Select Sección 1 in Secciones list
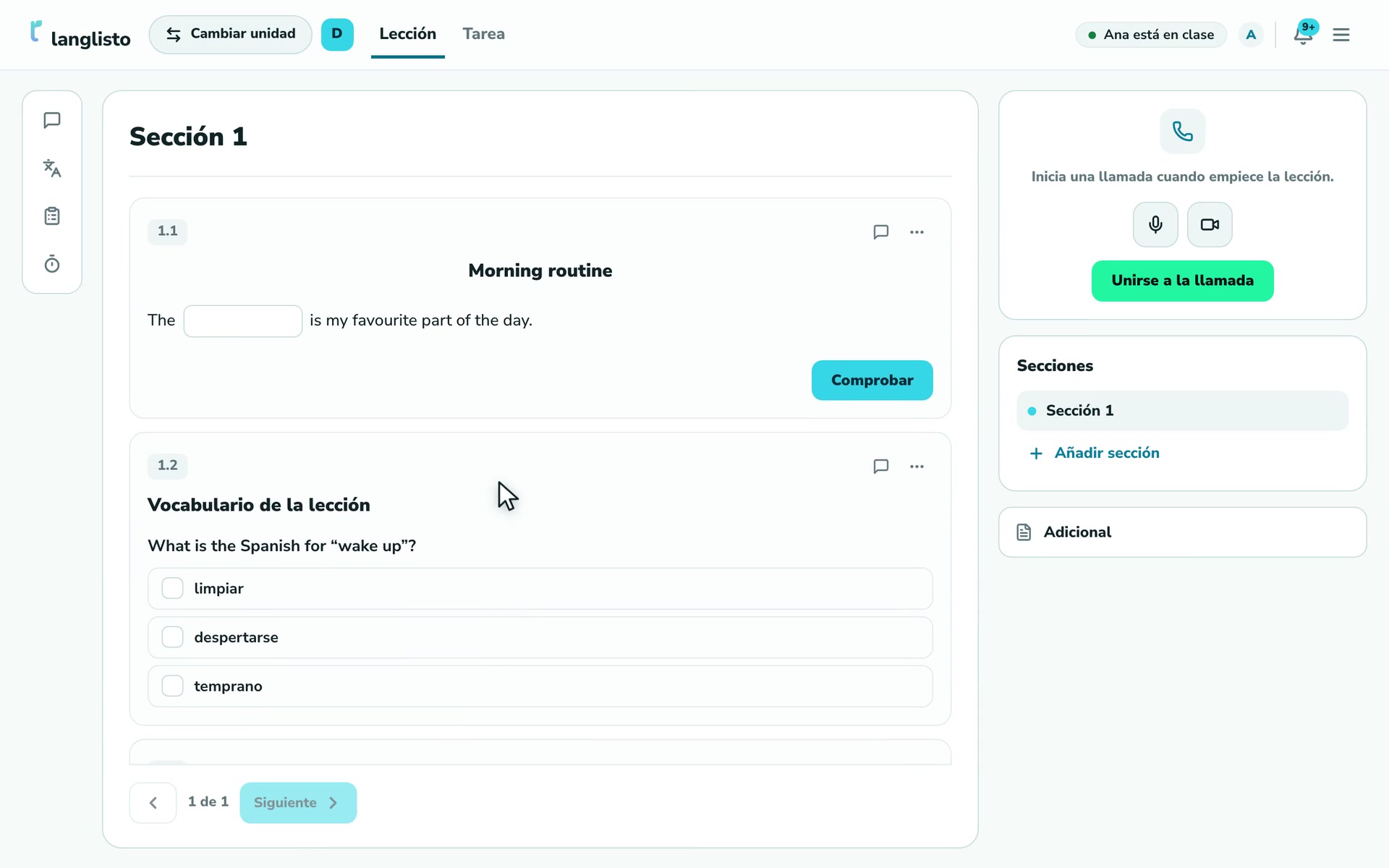The width and height of the screenshot is (1389, 868). coord(1182,411)
